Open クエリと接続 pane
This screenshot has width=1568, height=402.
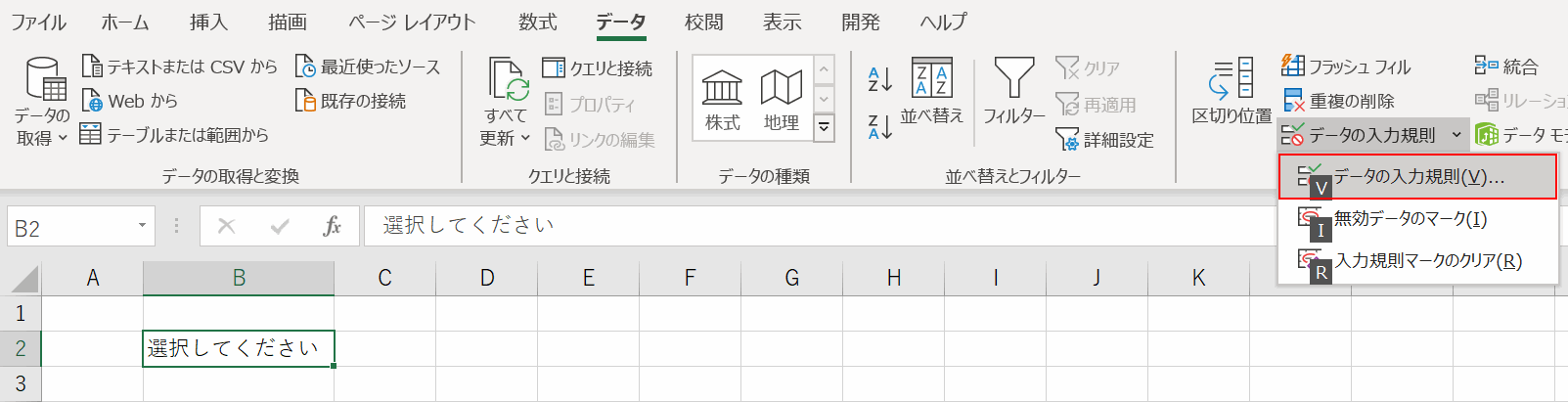point(598,67)
